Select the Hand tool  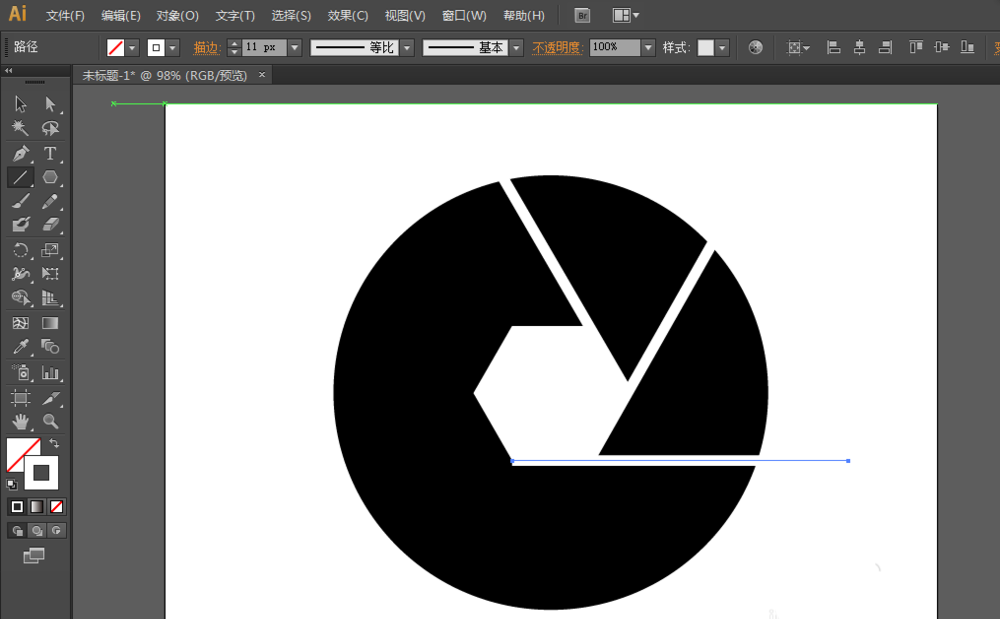pos(20,421)
